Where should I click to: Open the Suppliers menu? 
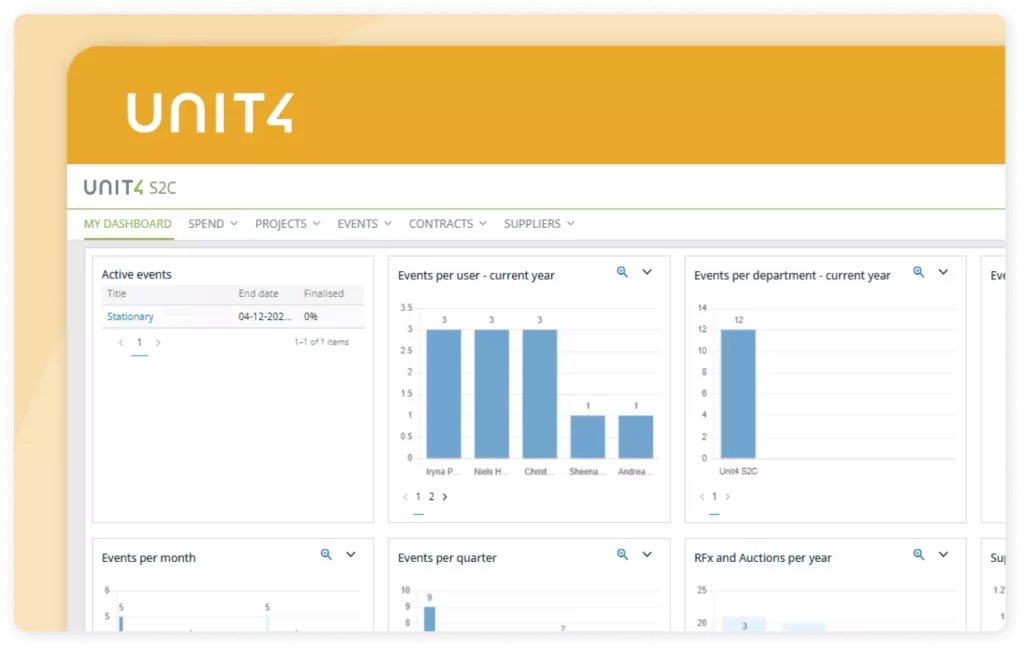[x=539, y=223]
